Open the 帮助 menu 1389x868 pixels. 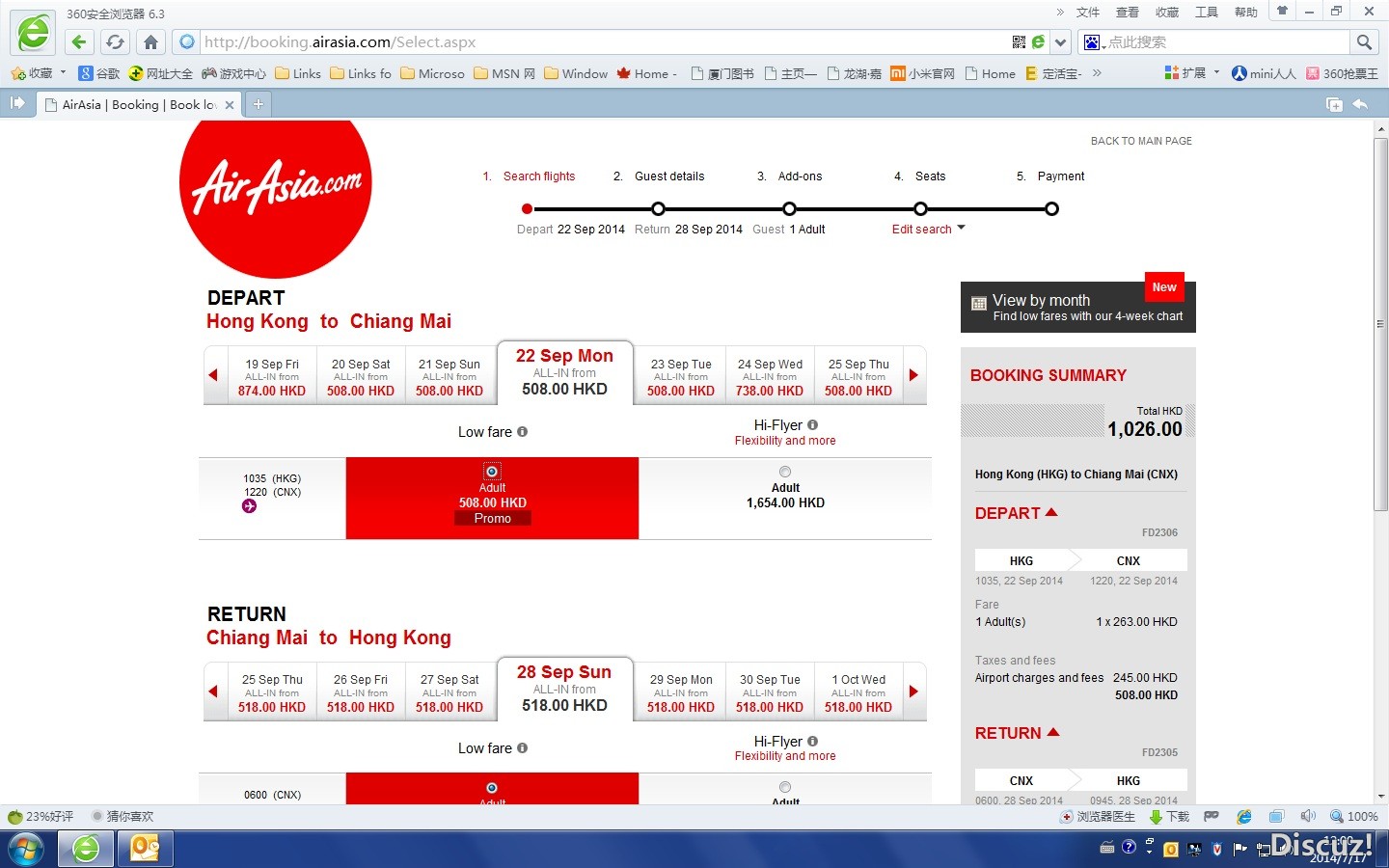[x=1246, y=12]
